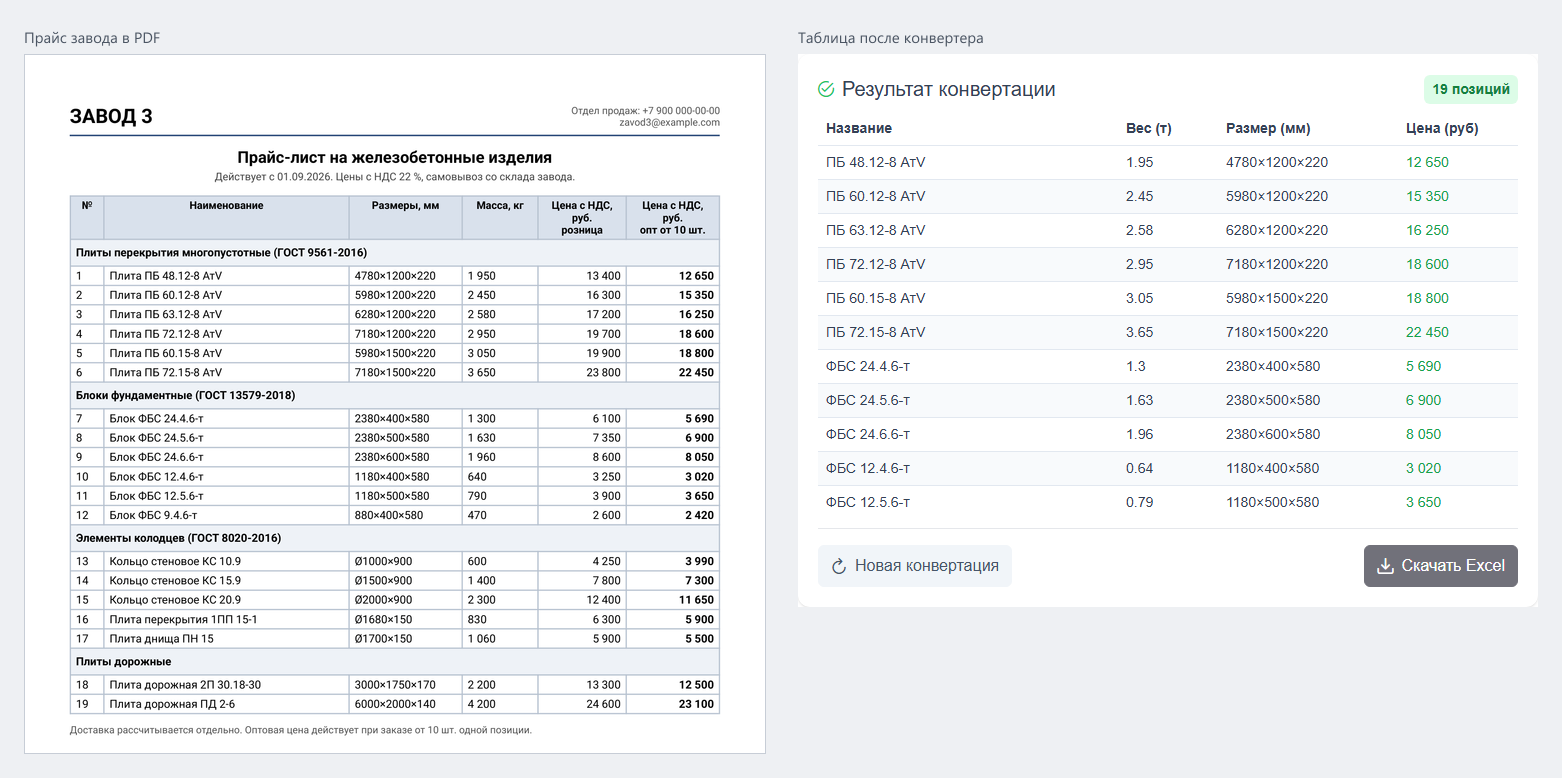Select ФБС 12.4.6-т in the result table
This screenshot has height=778, width=1562.
click(x=868, y=468)
